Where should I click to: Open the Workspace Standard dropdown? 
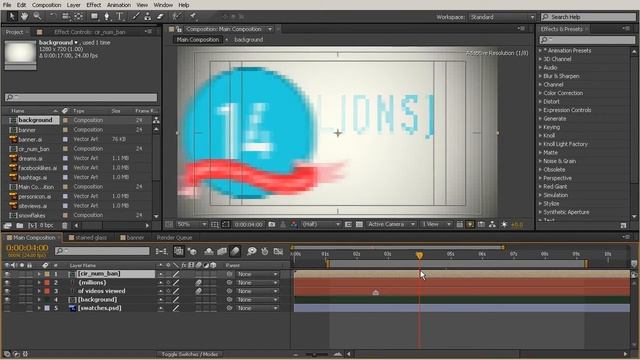502,17
